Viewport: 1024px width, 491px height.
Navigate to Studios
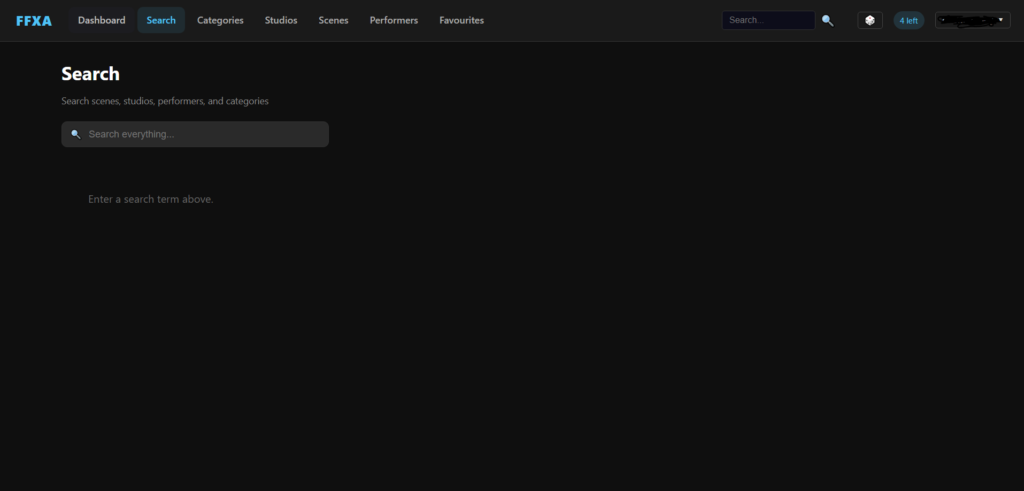[281, 20]
